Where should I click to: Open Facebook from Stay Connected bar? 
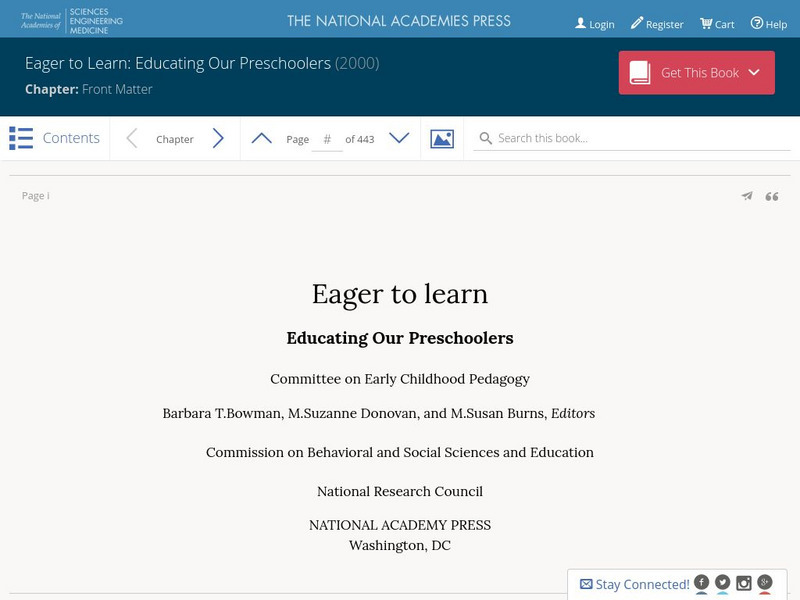(x=702, y=582)
